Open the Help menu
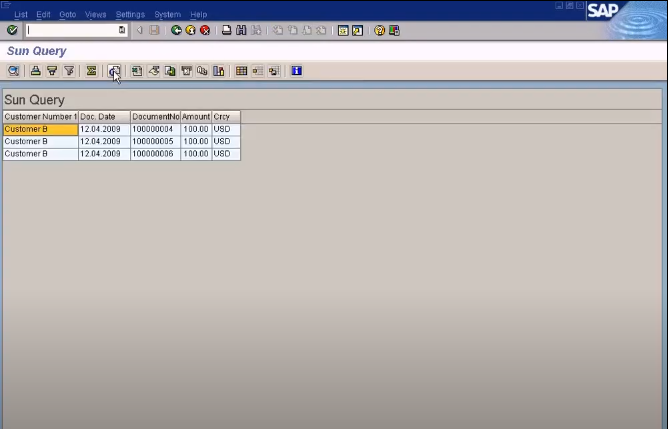Screen dimensions: 668x429 point(199,14)
